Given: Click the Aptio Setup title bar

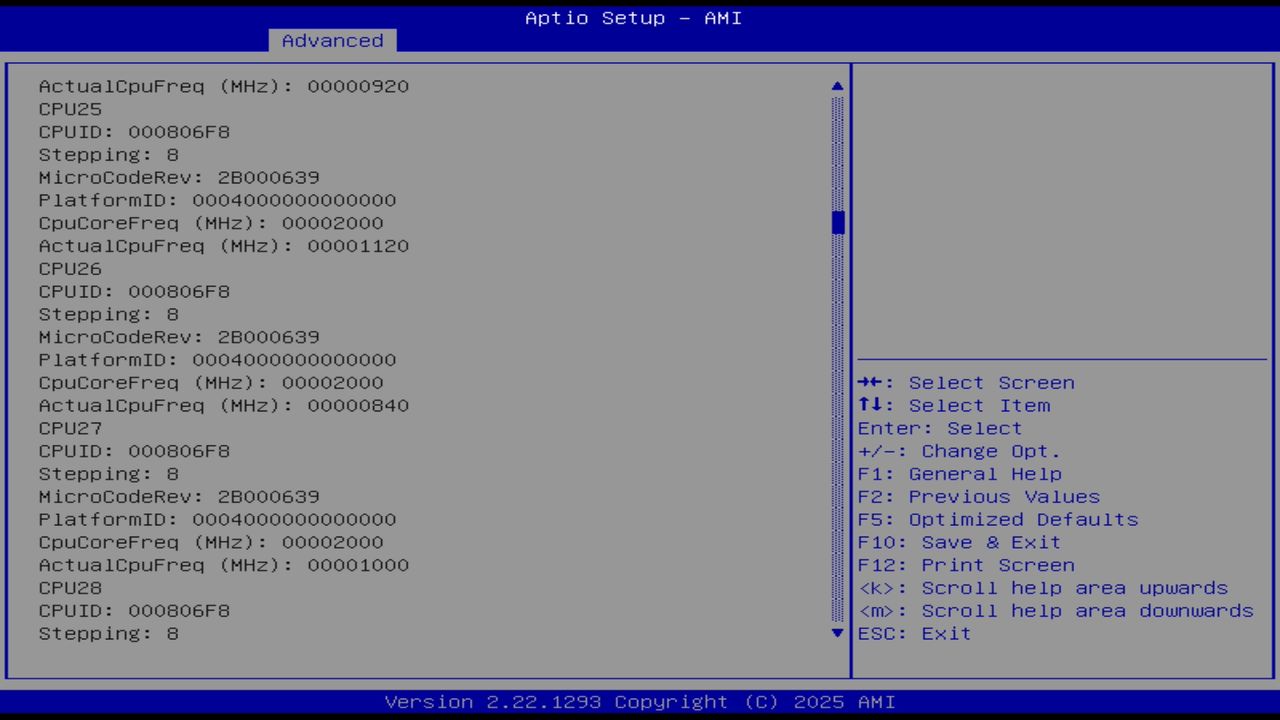Looking at the screenshot, I should (x=632, y=18).
